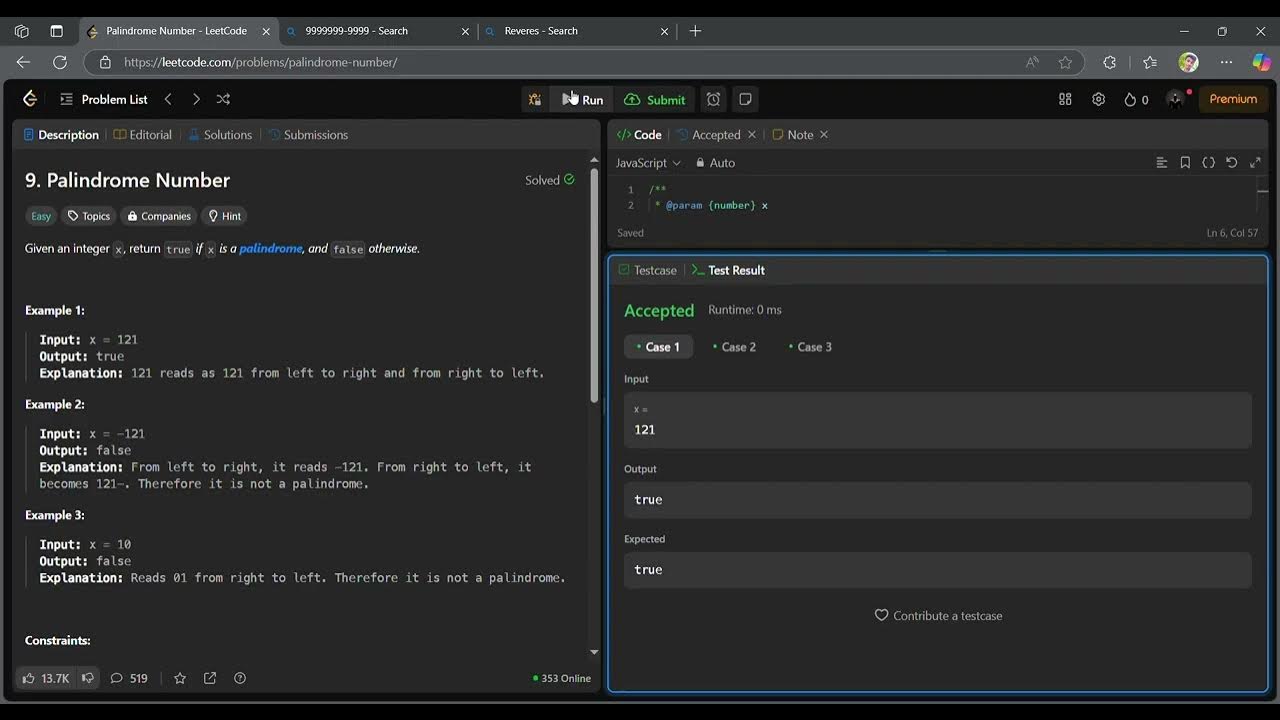
Task: Toggle the Auto lock setting
Action: pyautogui.click(x=715, y=162)
